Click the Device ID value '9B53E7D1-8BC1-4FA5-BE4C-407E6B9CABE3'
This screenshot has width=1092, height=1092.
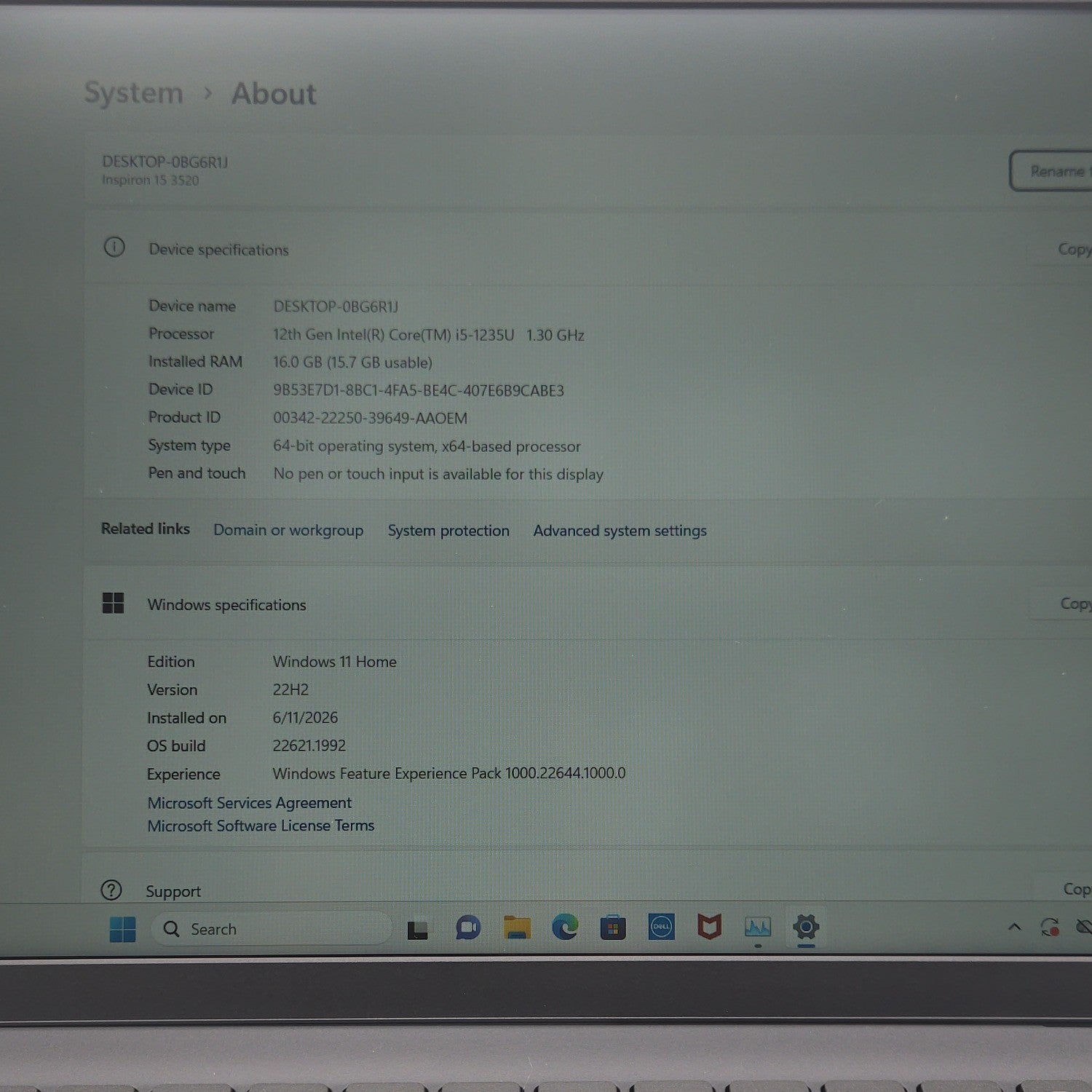pyautogui.click(x=419, y=390)
